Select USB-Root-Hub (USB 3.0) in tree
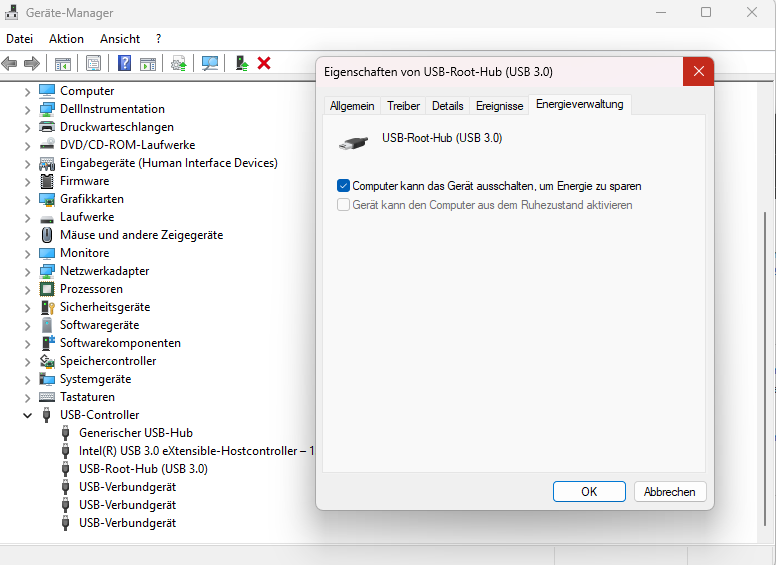 click(x=143, y=469)
